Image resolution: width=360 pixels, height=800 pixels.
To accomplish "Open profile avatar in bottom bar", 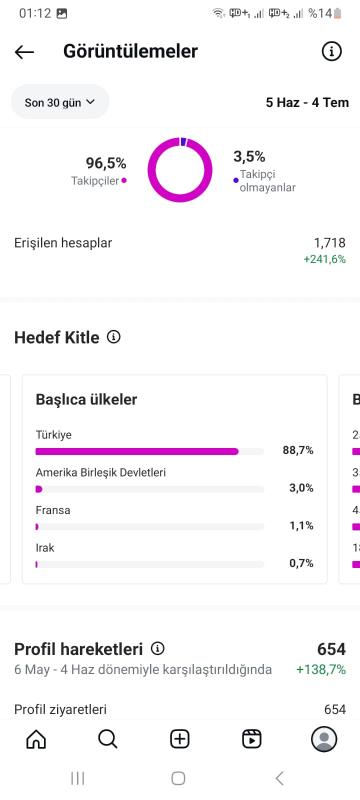I will point(324,738).
